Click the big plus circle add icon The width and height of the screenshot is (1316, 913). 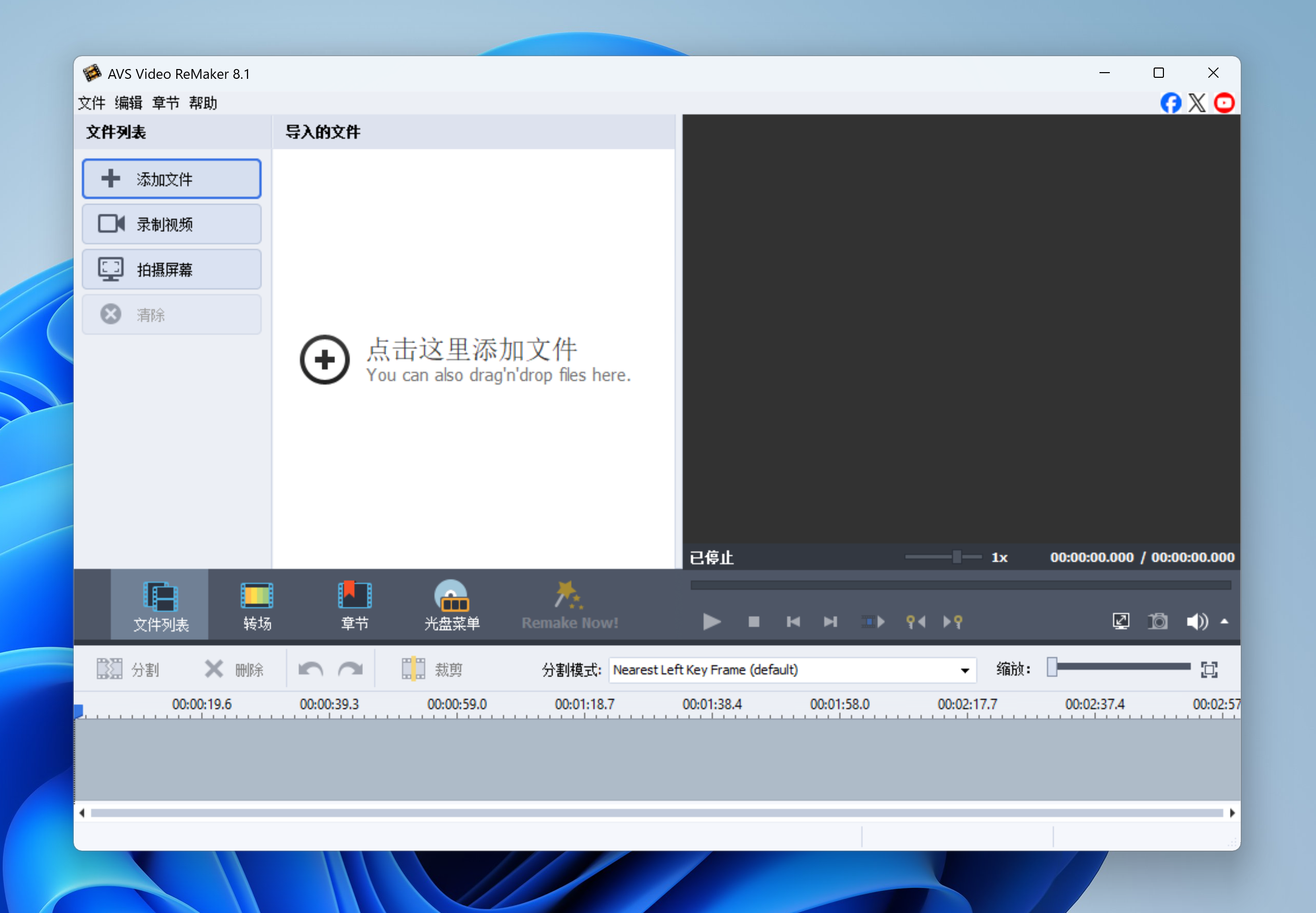tap(324, 360)
